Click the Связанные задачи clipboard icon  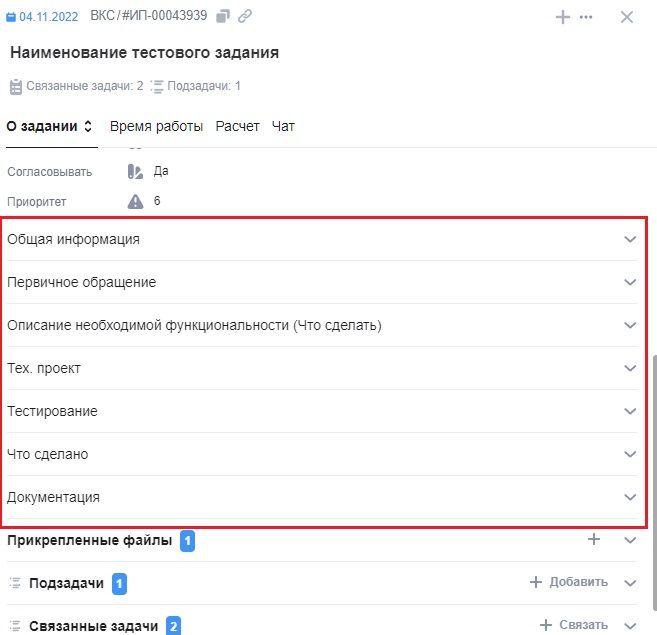16,86
